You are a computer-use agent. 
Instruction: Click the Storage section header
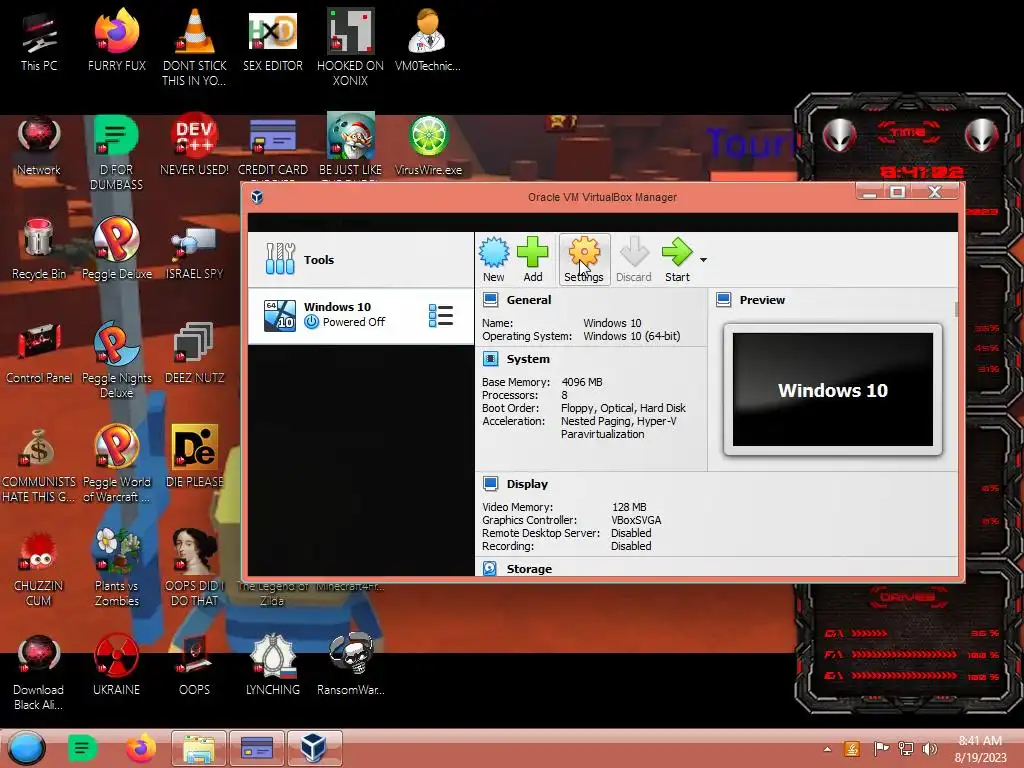tap(529, 569)
